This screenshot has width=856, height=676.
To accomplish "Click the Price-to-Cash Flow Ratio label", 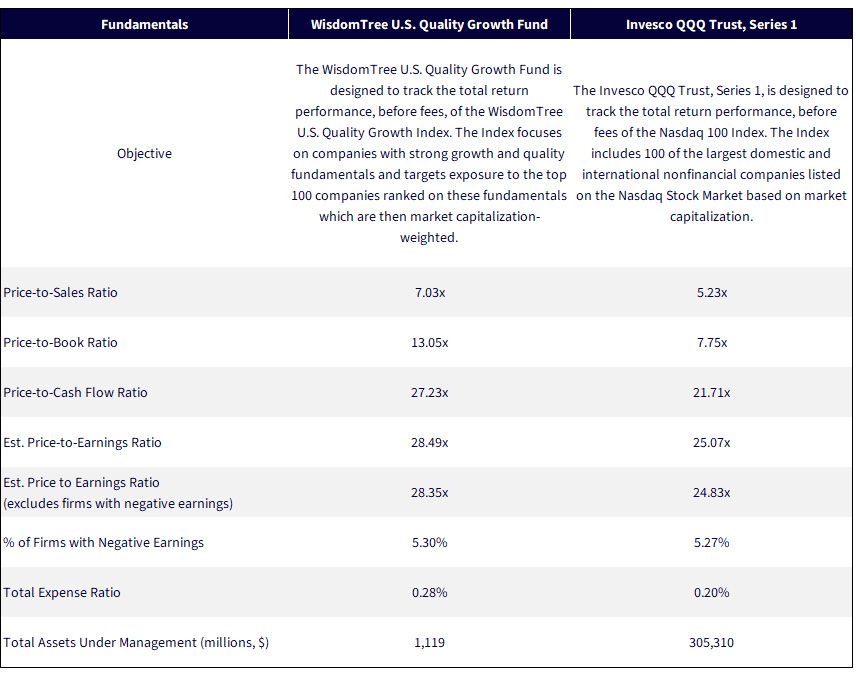I will (x=75, y=393).
